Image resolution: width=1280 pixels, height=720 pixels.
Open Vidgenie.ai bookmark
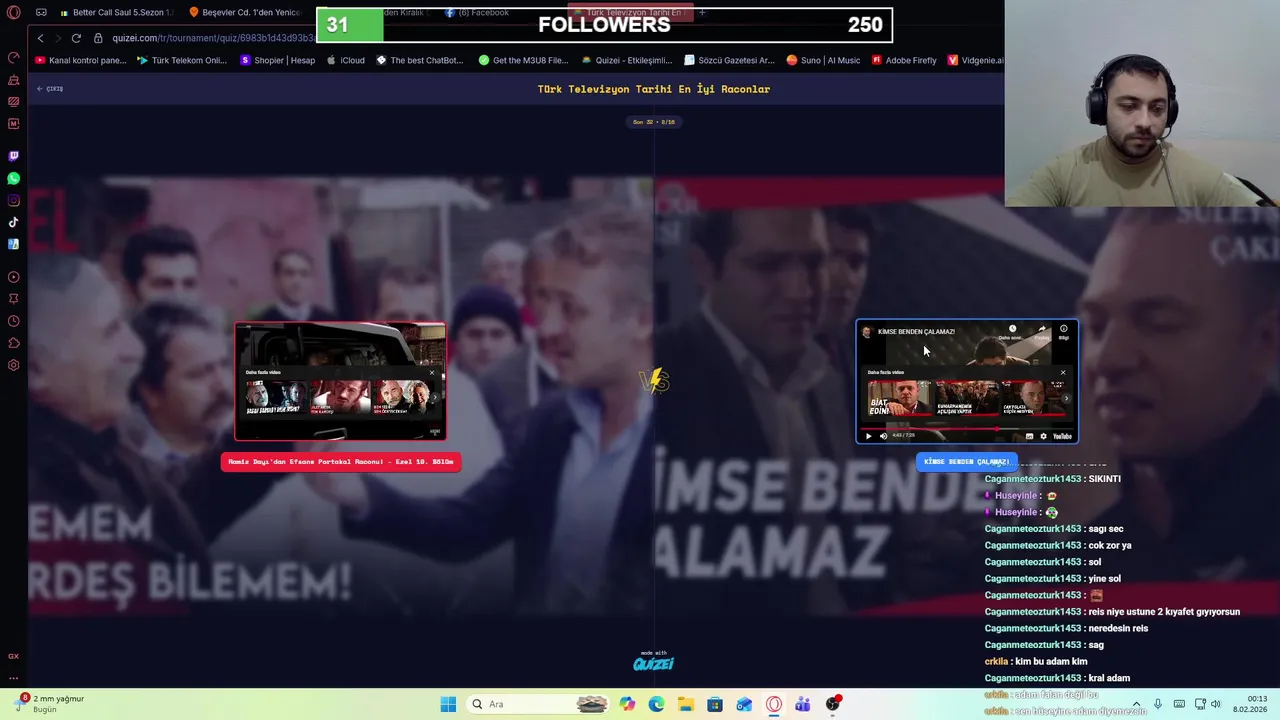coord(975,60)
